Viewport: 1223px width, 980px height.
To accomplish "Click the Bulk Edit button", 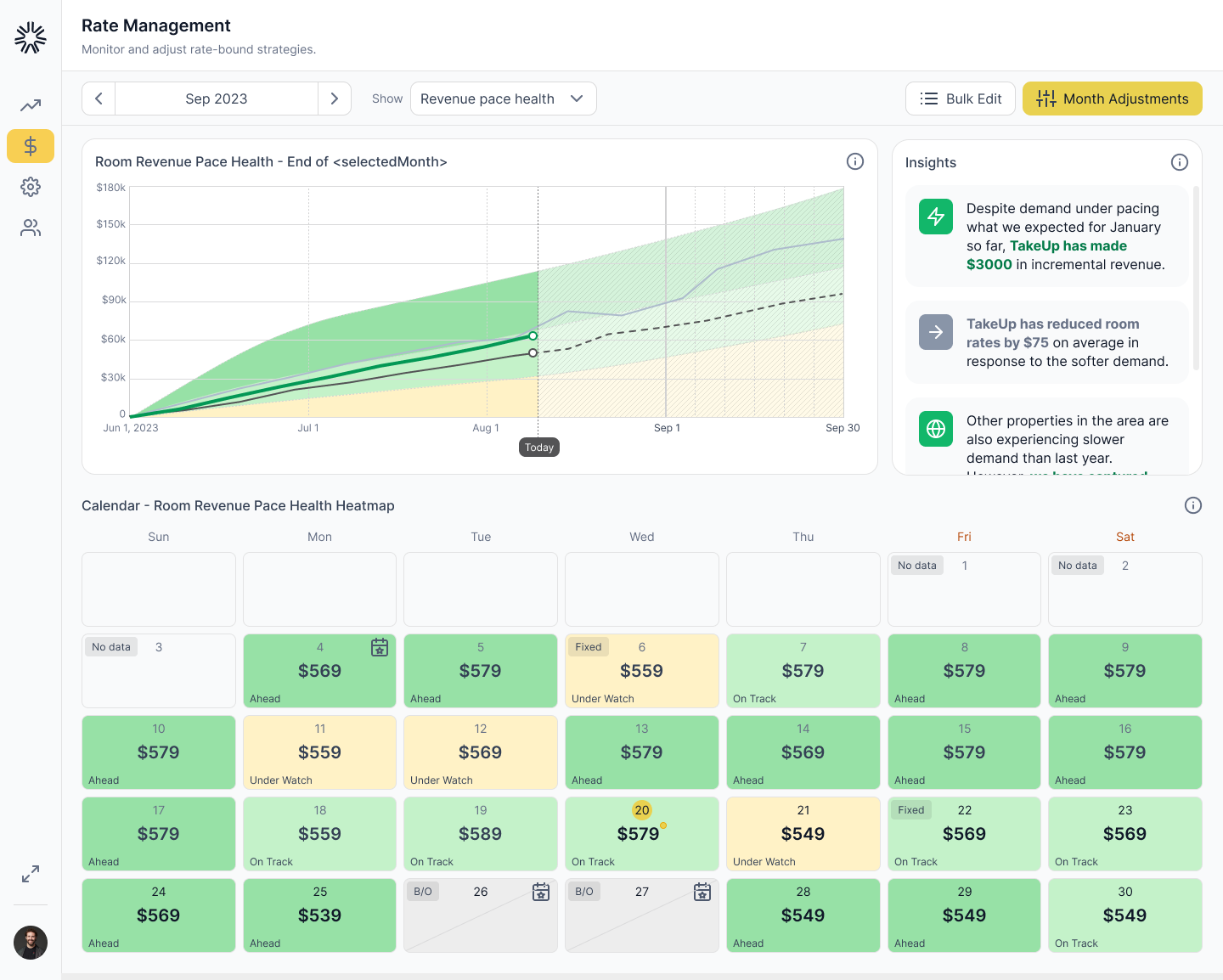I will point(961,99).
